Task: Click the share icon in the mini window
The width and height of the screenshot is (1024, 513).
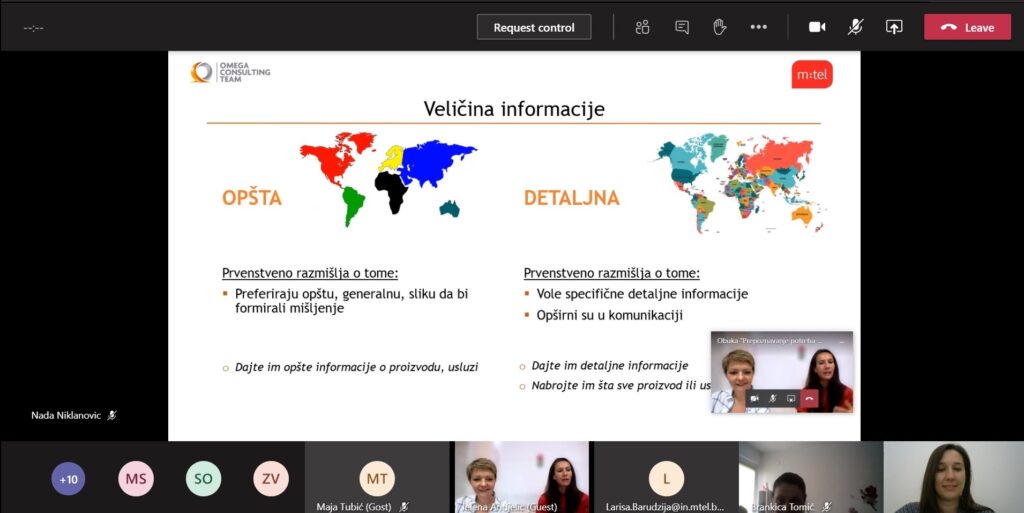Action: (x=791, y=398)
